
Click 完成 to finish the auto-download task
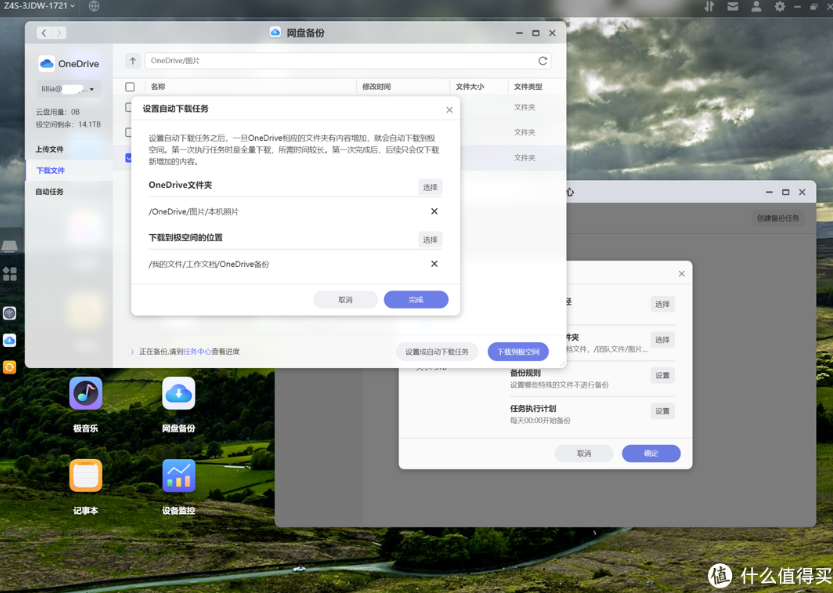tap(416, 300)
